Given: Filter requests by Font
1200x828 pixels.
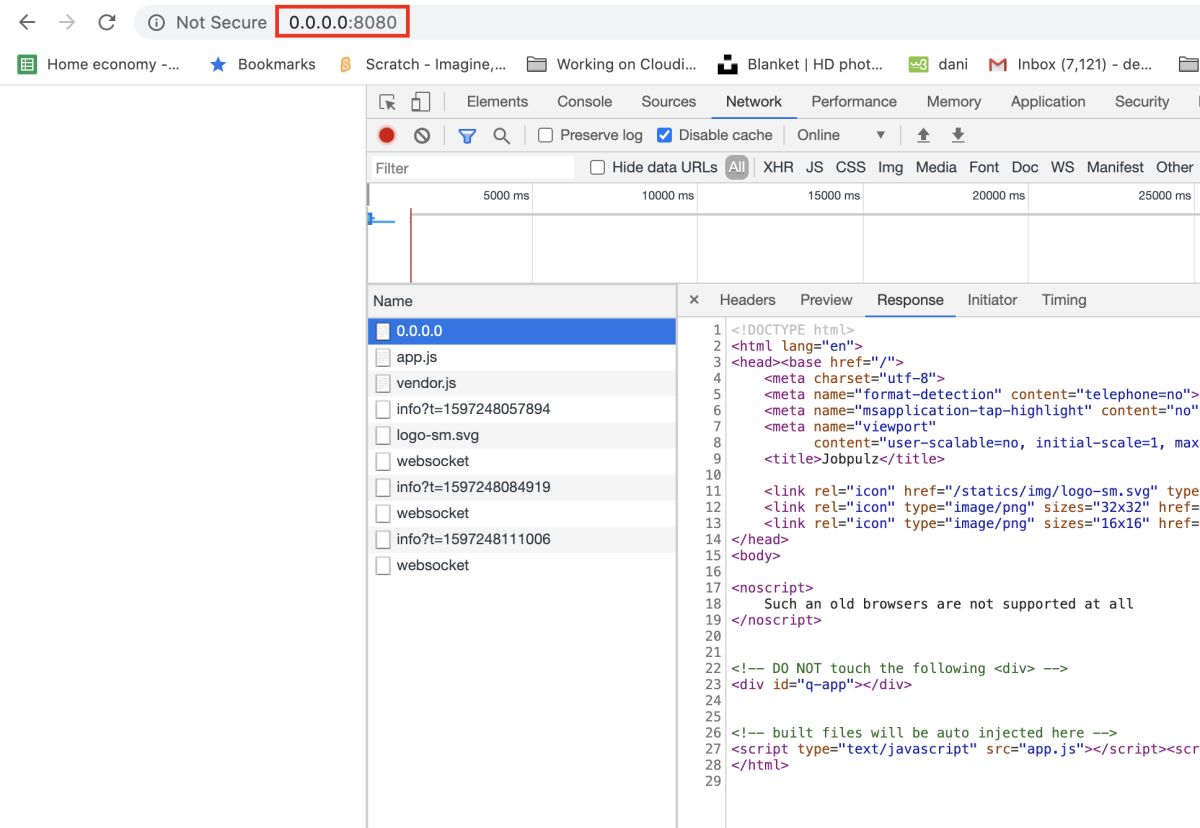Looking at the screenshot, I should 984,167.
